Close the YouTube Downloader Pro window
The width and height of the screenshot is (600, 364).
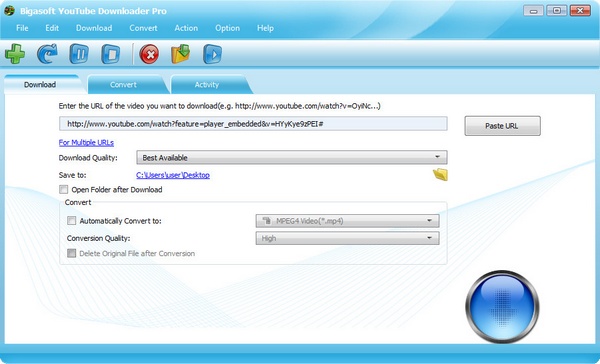coord(580,11)
